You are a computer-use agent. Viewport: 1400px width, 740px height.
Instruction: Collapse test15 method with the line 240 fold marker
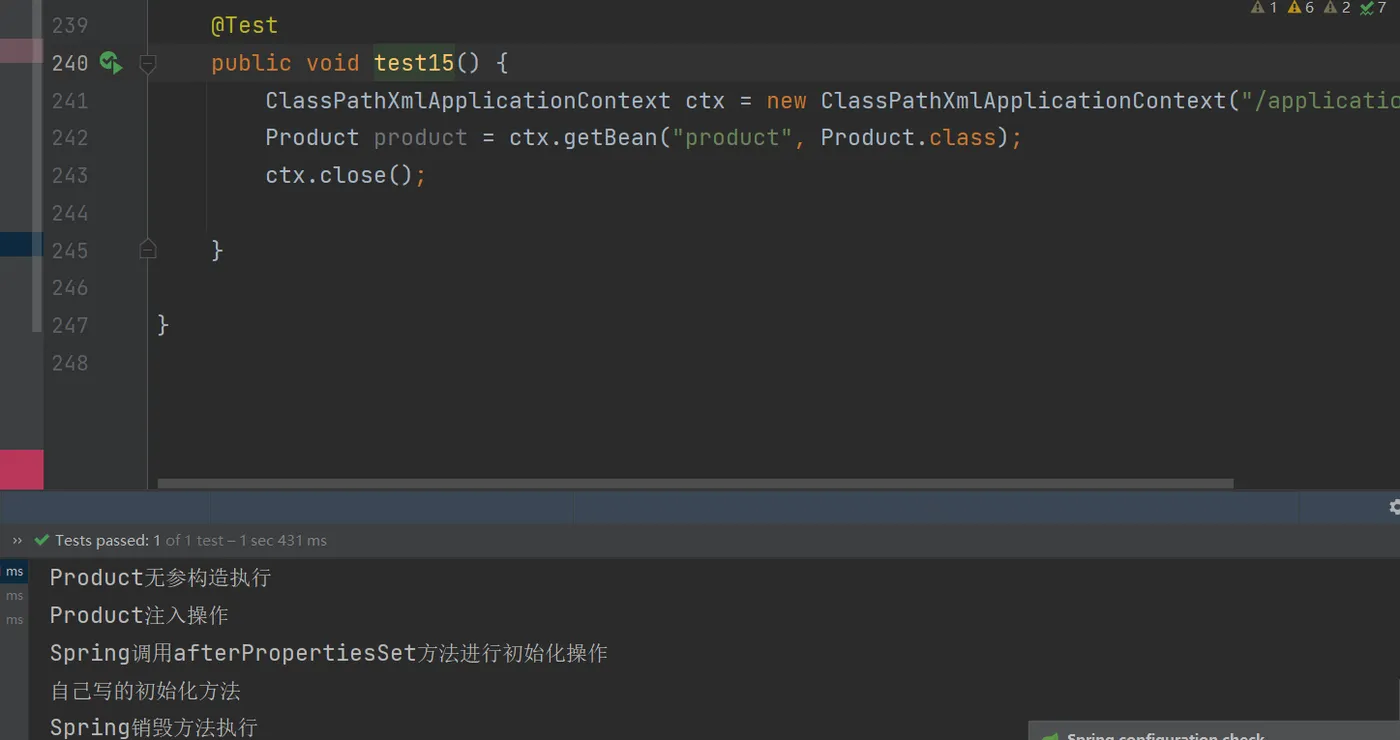pos(148,64)
